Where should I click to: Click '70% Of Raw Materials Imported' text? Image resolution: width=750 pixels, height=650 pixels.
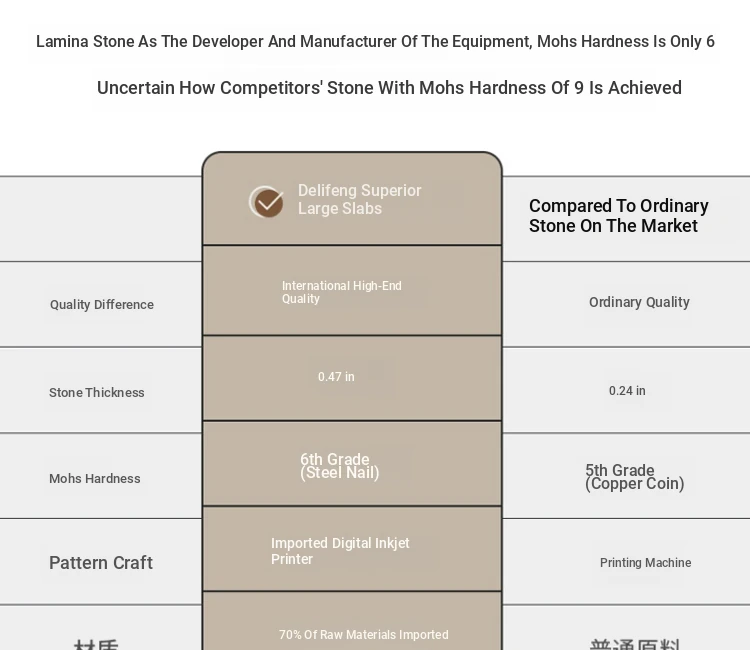[x=363, y=635]
